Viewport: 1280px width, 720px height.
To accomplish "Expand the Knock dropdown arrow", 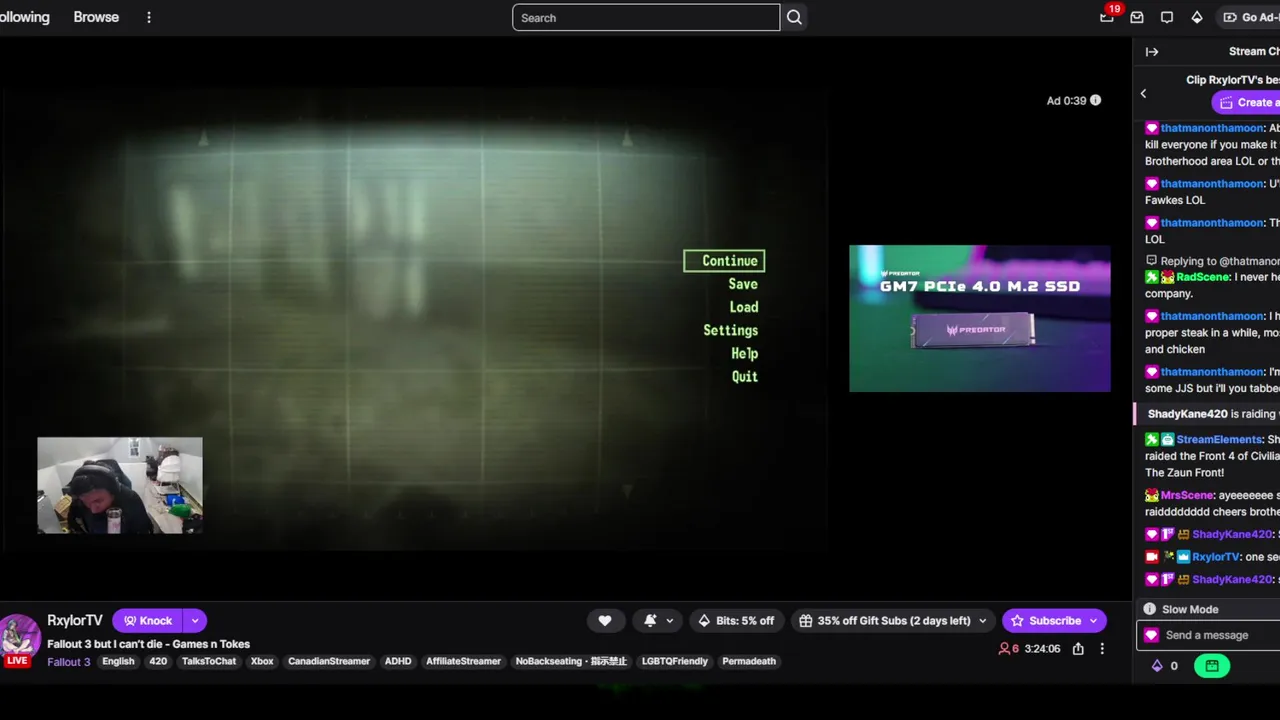I will [195, 621].
